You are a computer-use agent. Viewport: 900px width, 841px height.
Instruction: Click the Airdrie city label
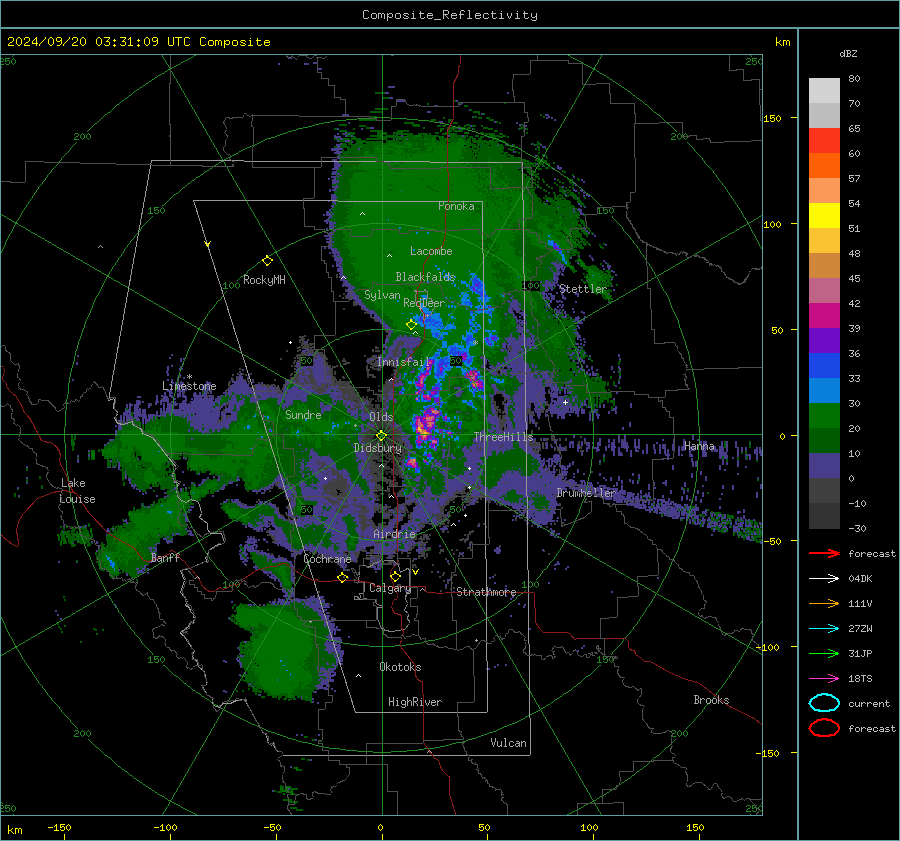tap(394, 534)
